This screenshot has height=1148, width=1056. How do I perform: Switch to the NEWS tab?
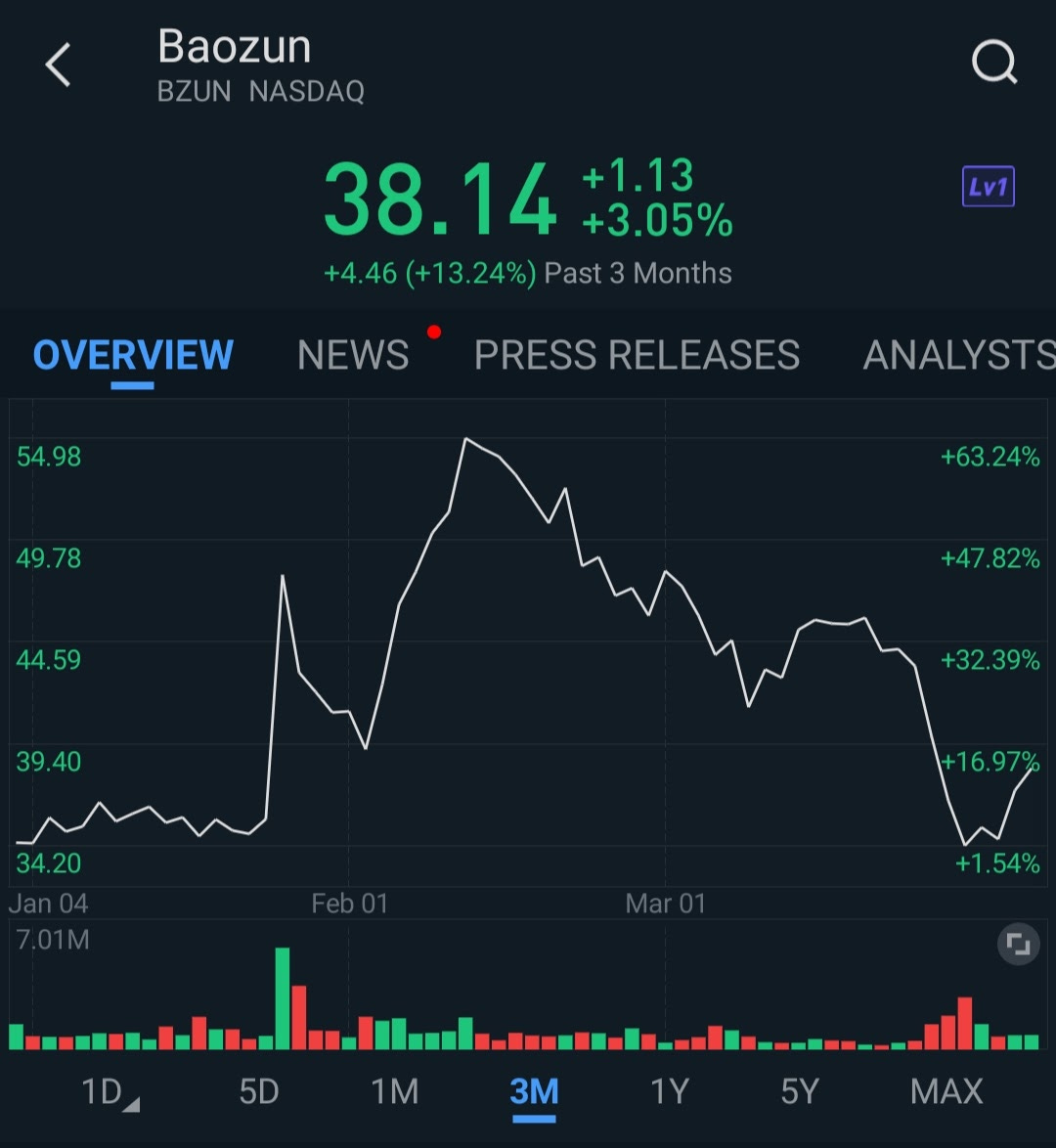353,355
